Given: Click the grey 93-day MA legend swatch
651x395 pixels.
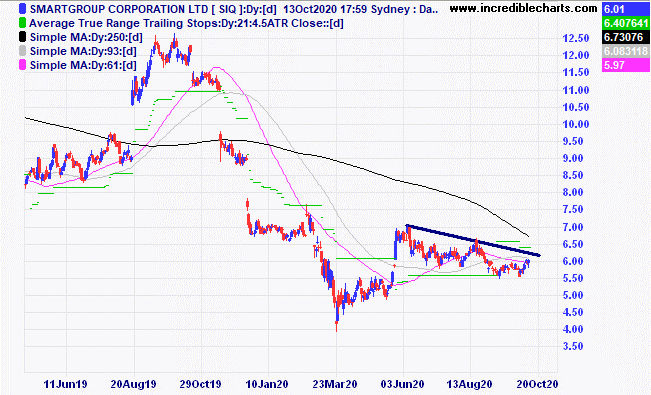Looking at the screenshot, I should coord(22,51).
